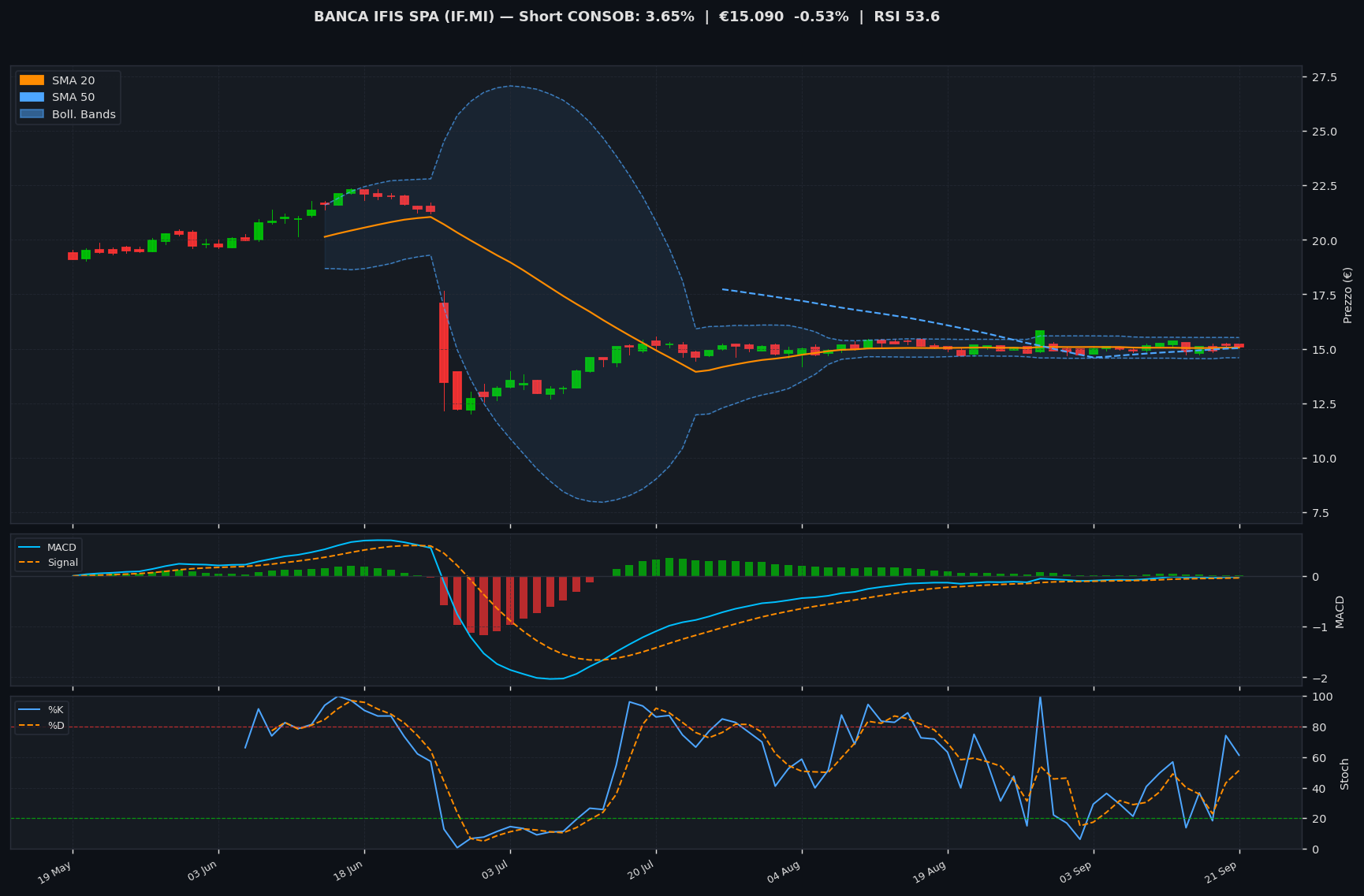
Task: Click the 100 stochastic axis label
Action: pyautogui.click(x=1321, y=697)
